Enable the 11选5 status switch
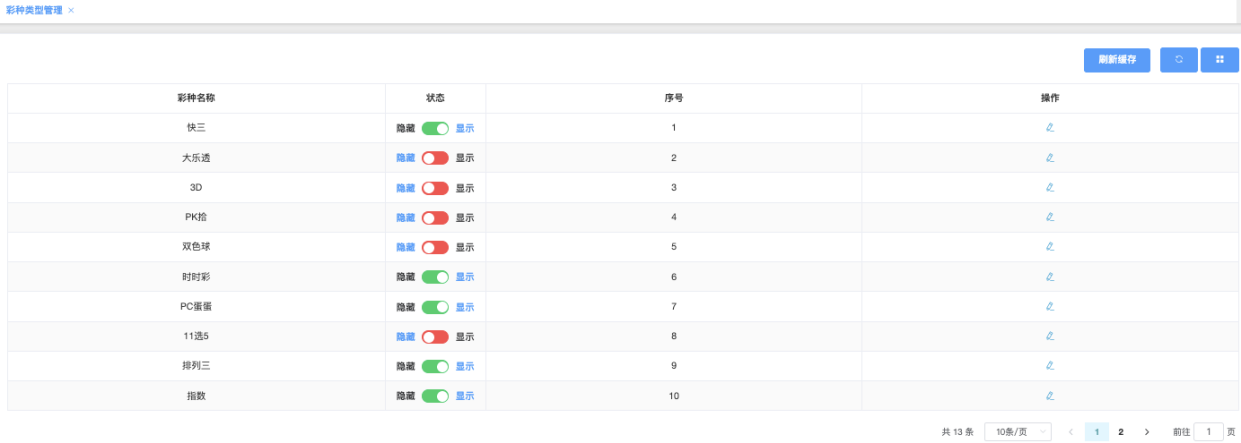This screenshot has width=1241, height=443. point(435,337)
